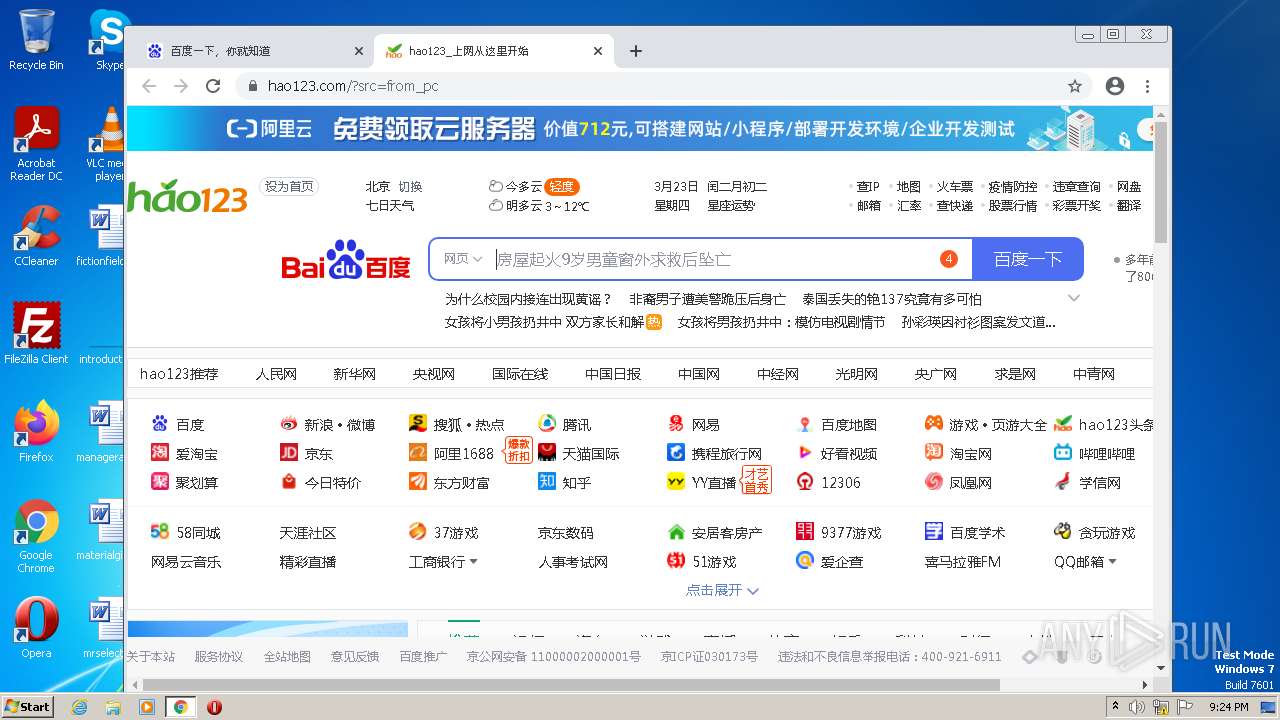Expand QQ邮箱 dropdown arrow

(x=1112, y=562)
